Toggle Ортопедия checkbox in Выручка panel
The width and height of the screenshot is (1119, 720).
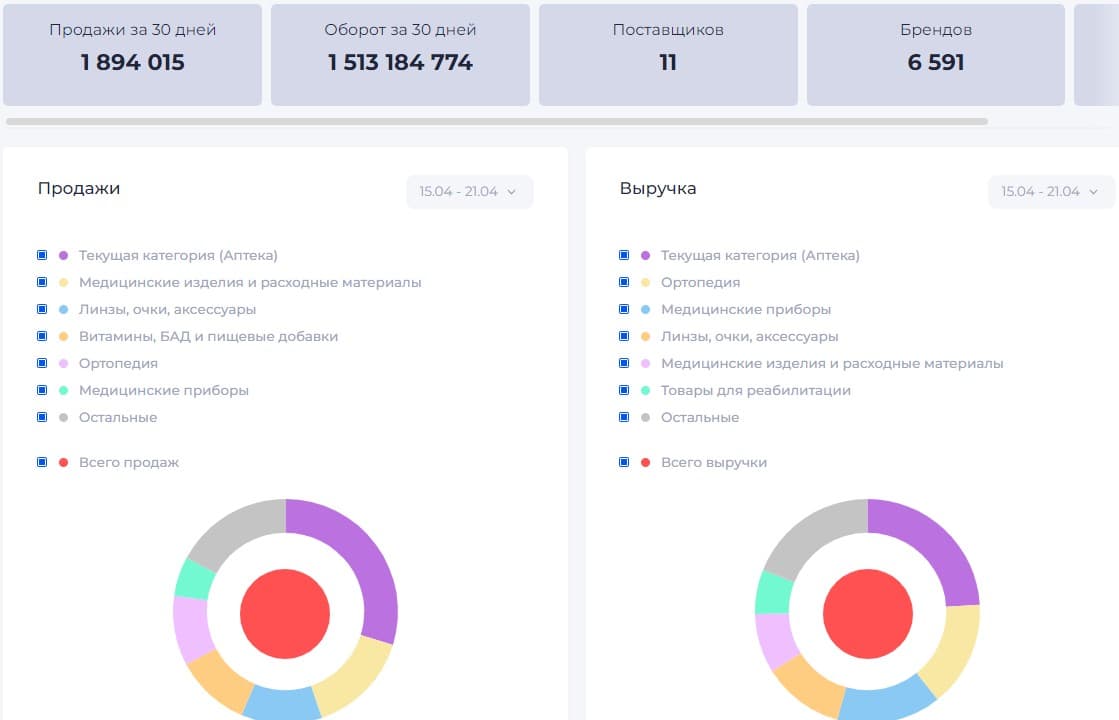(x=624, y=282)
